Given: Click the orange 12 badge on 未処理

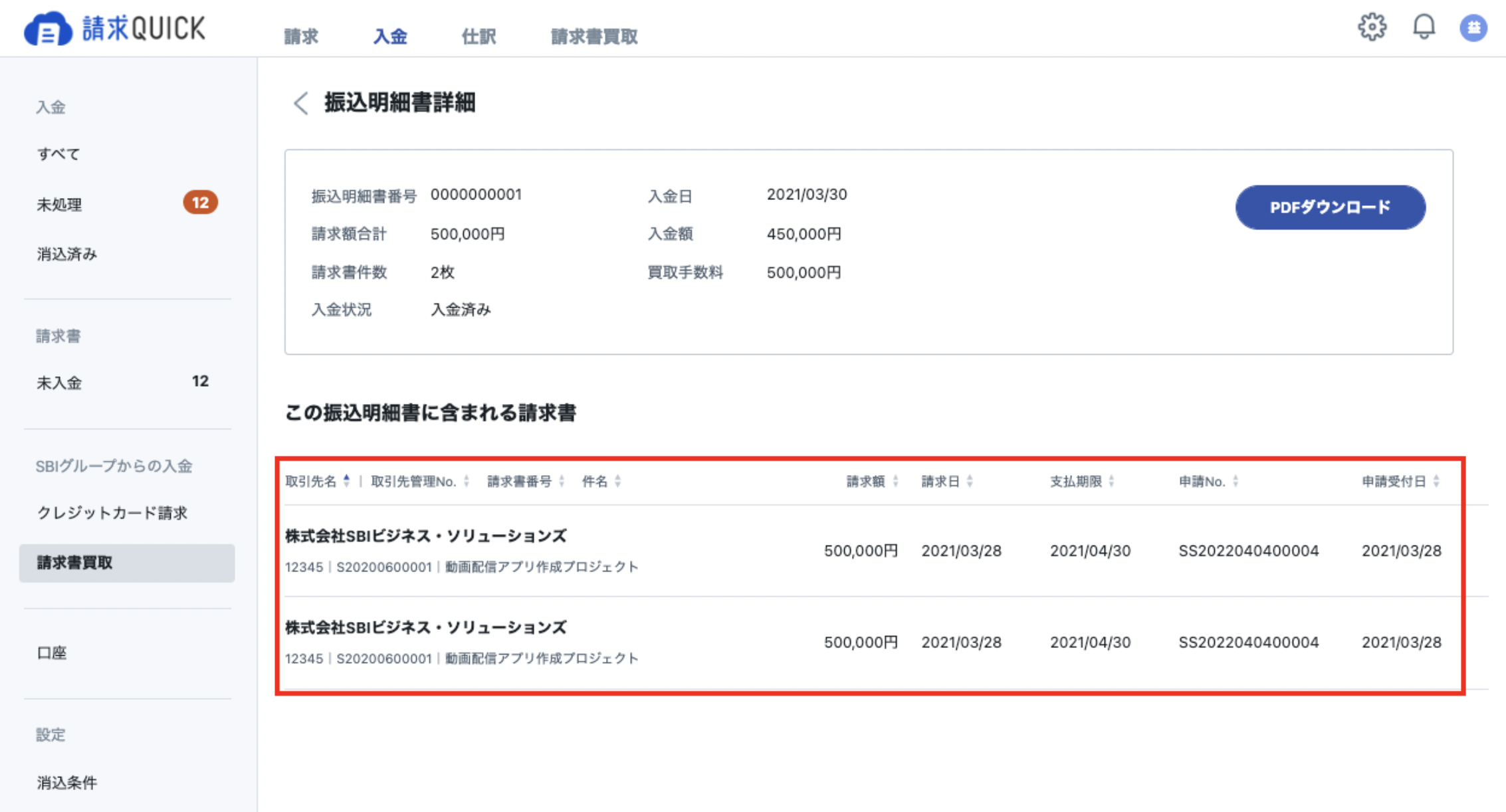Looking at the screenshot, I should (200, 203).
